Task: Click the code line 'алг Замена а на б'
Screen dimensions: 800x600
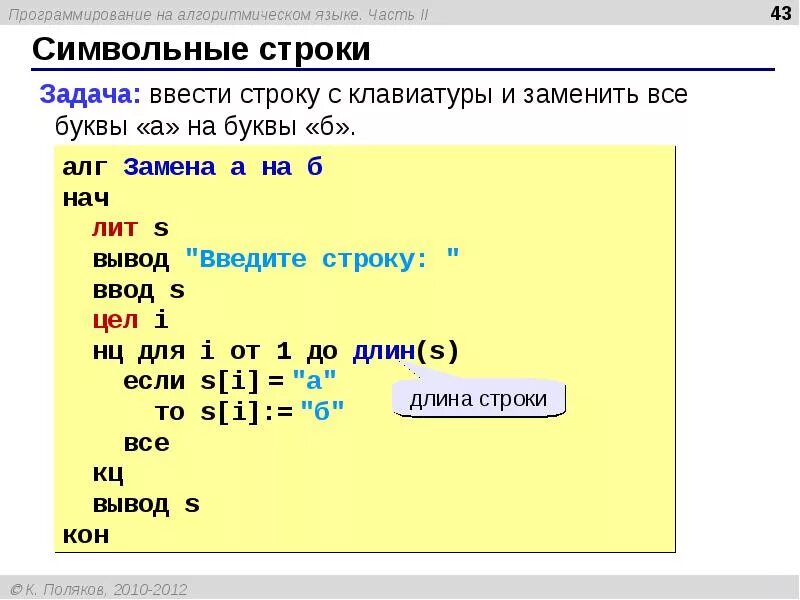Action: click(x=192, y=167)
